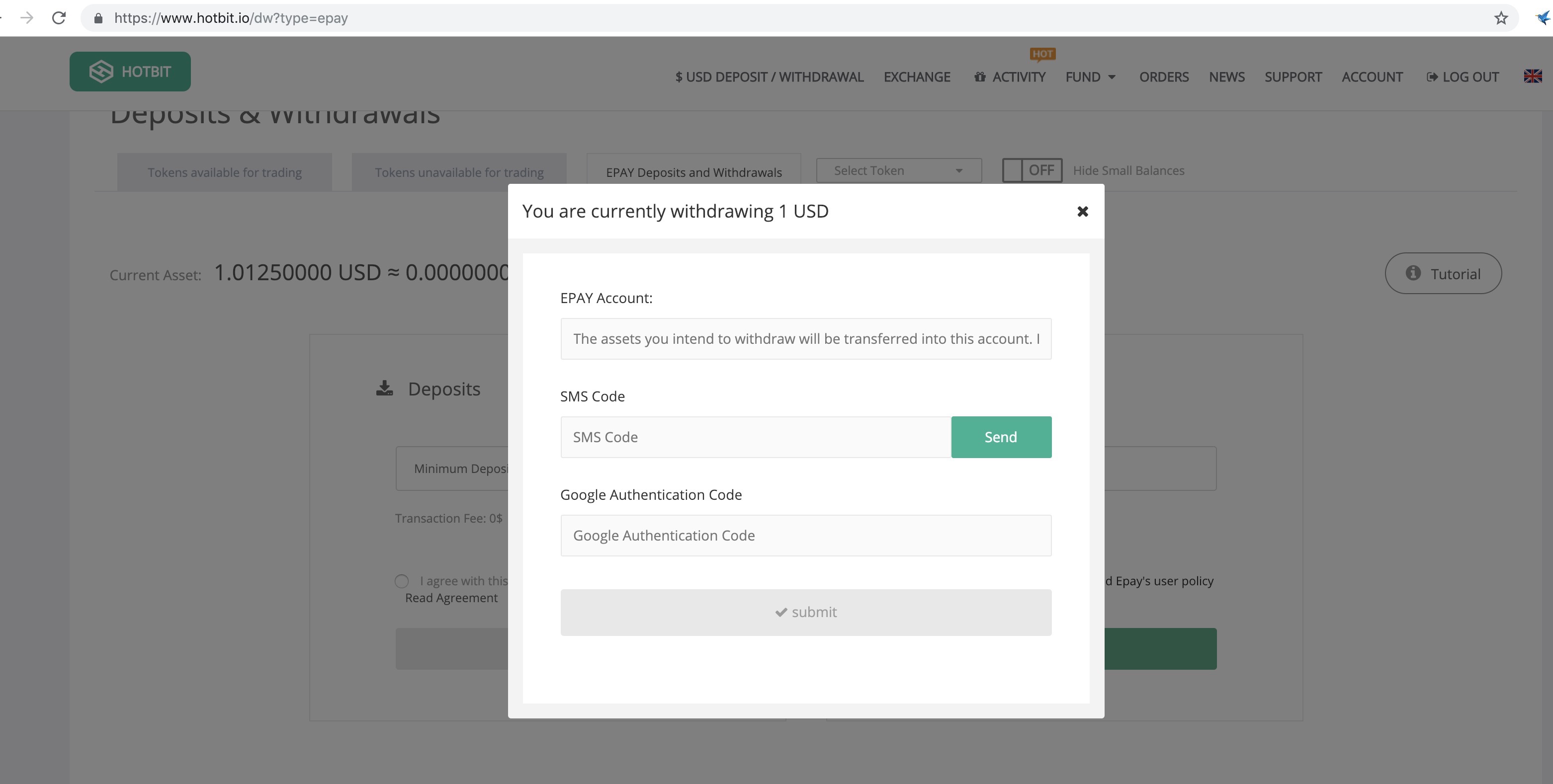This screenshot has width=1553, height=784.
Task: Open the Account page
Action: coord(1372,77)
